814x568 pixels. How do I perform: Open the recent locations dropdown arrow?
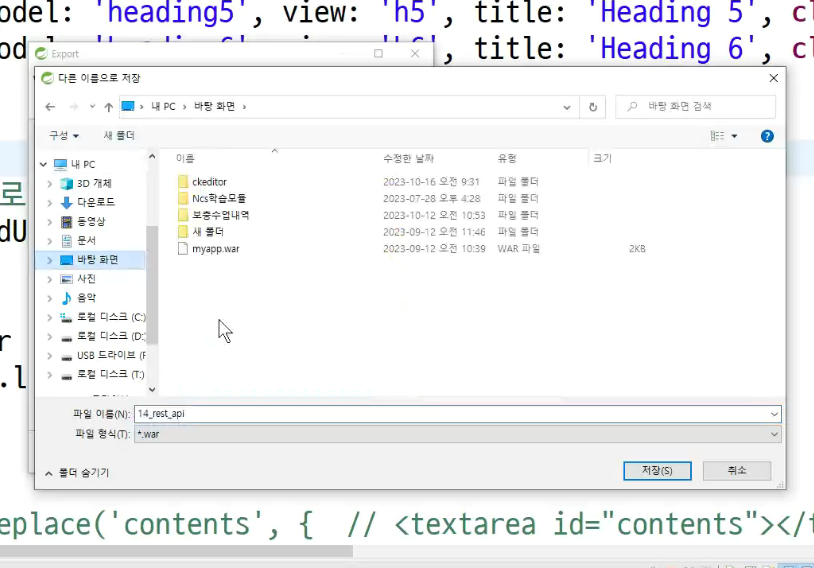(92, 106)
